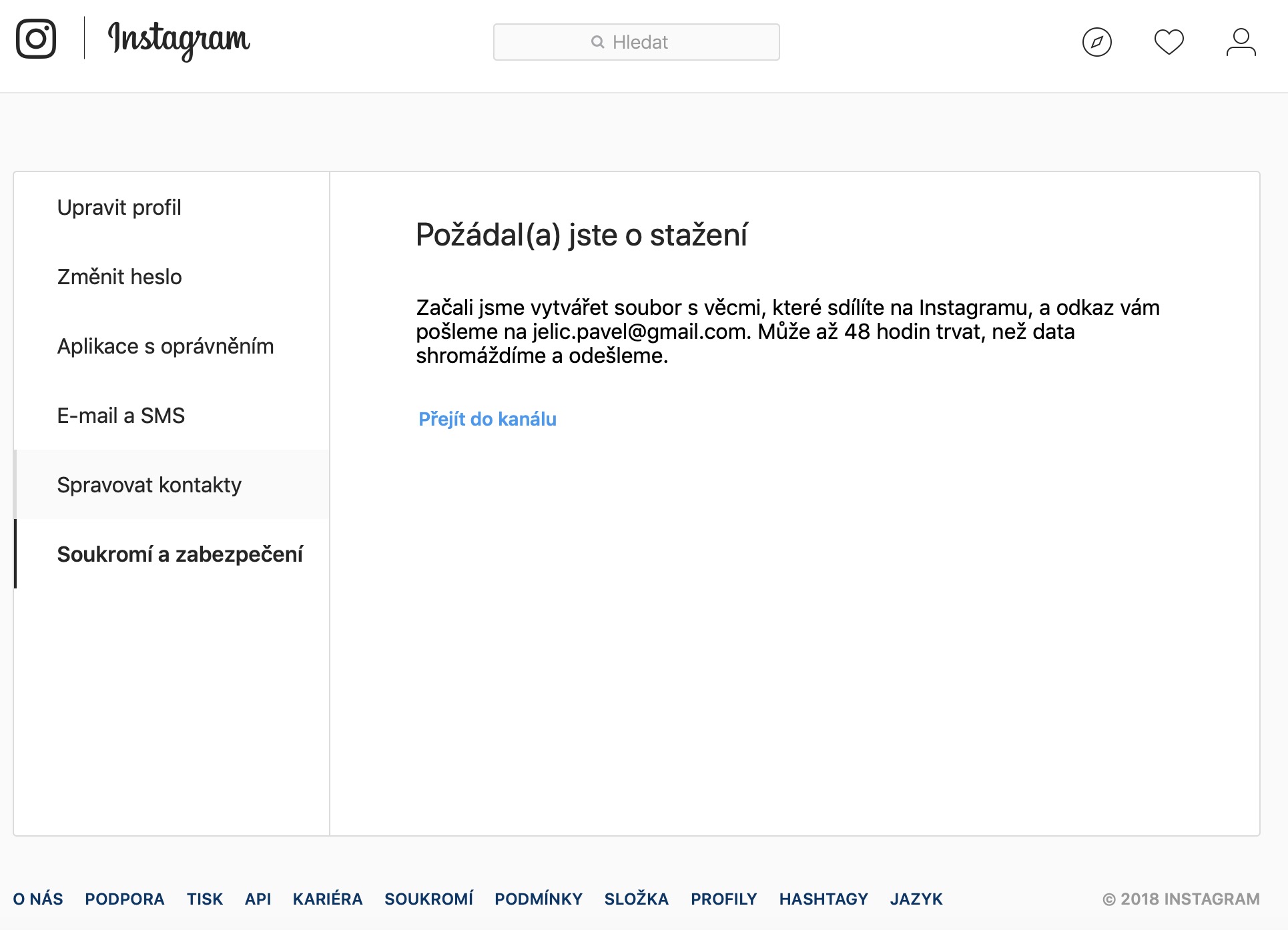
Task: Open the Explore compass icon
Action: point(1096,42)
